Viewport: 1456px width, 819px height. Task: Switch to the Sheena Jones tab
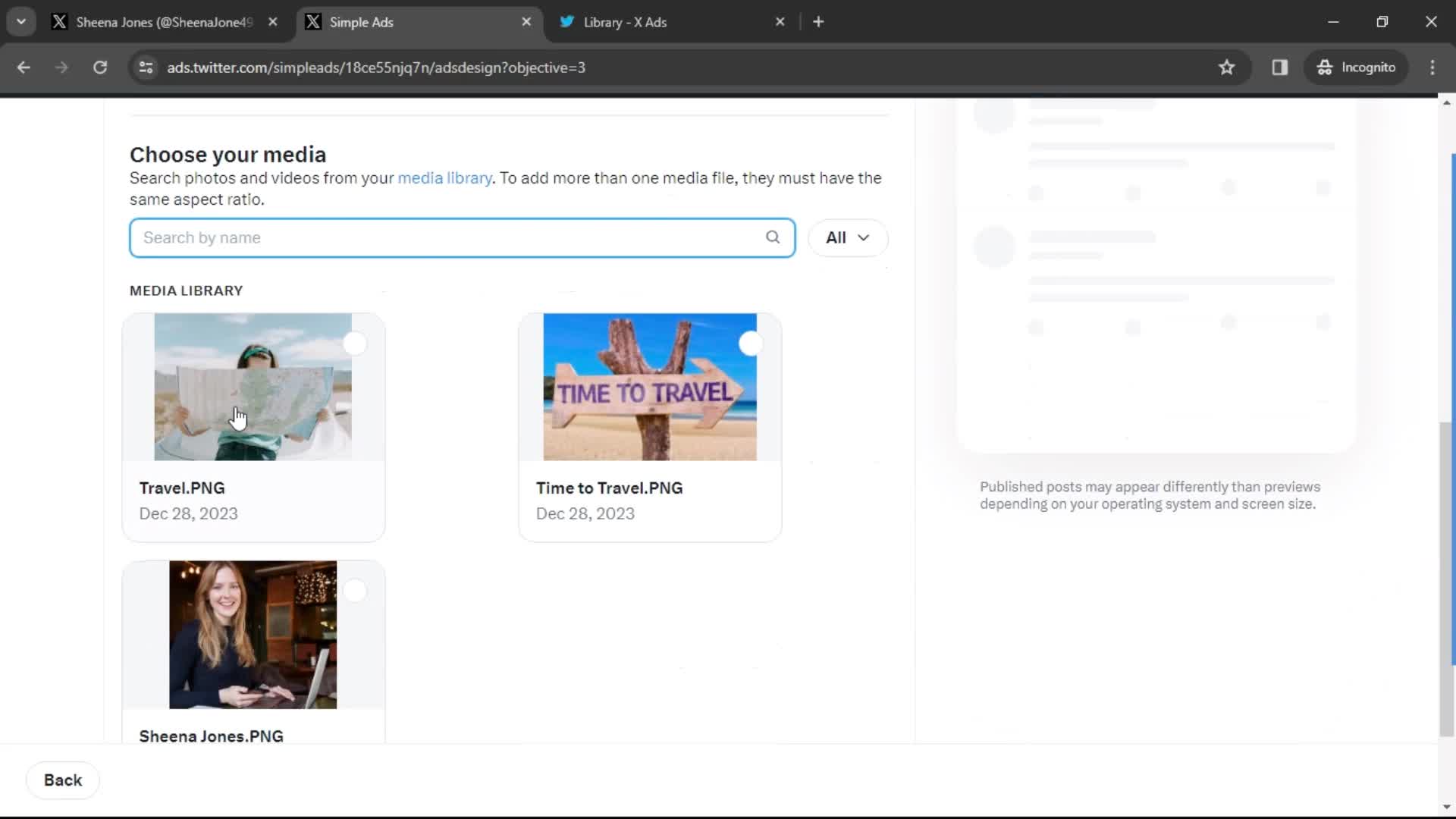tap(165, 22)
